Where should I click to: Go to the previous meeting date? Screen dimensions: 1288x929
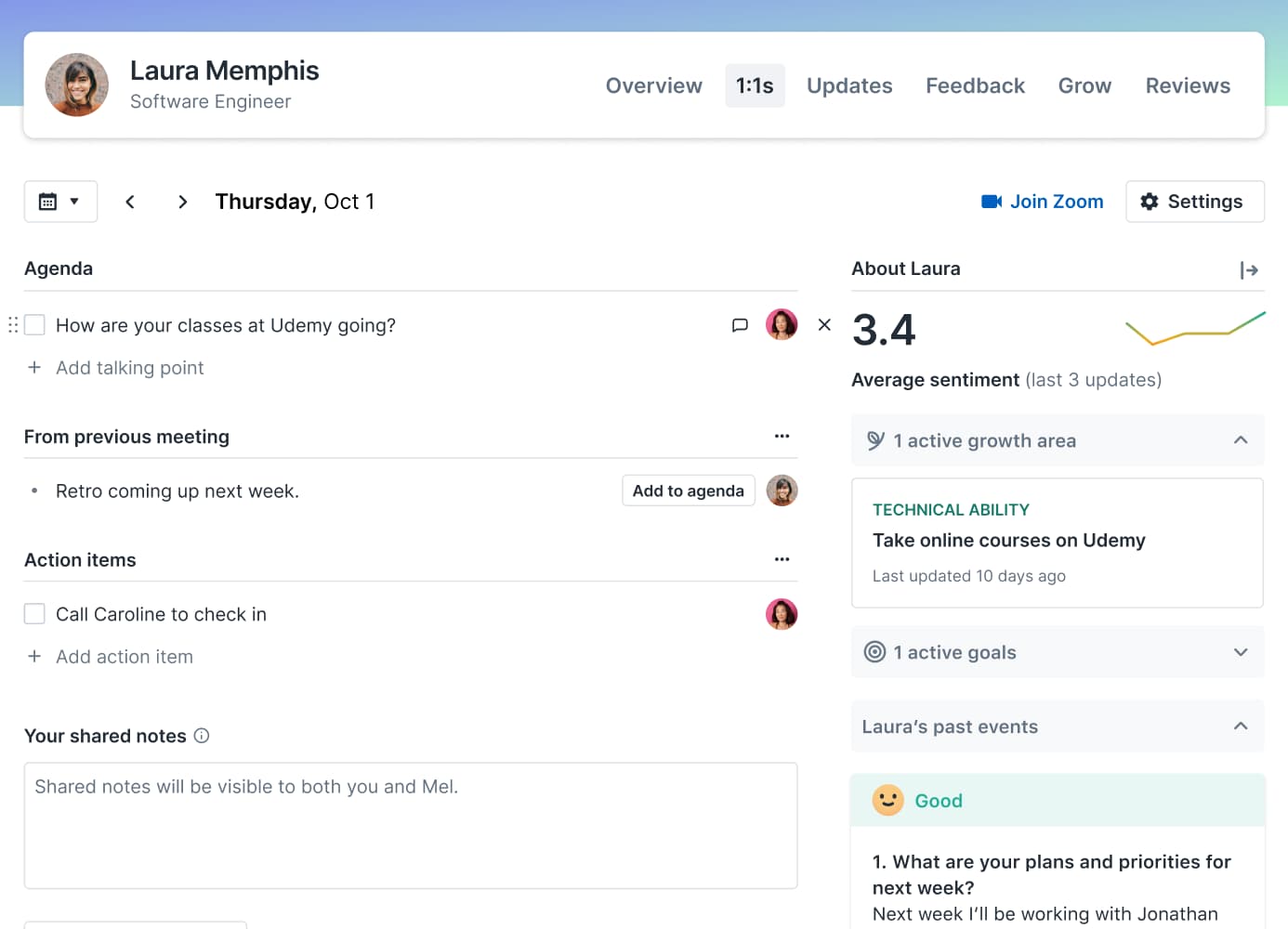pyautogui.click(x=130, y=201)
